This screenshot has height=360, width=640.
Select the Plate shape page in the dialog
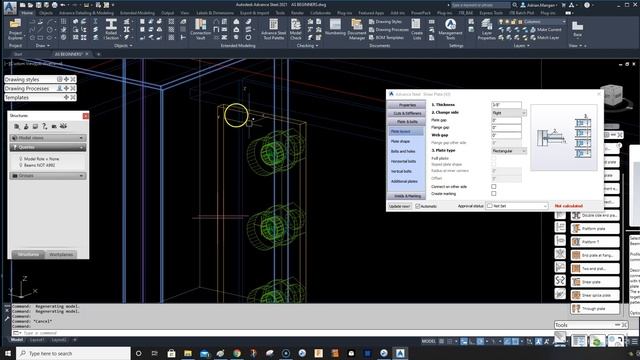[400, 141]
